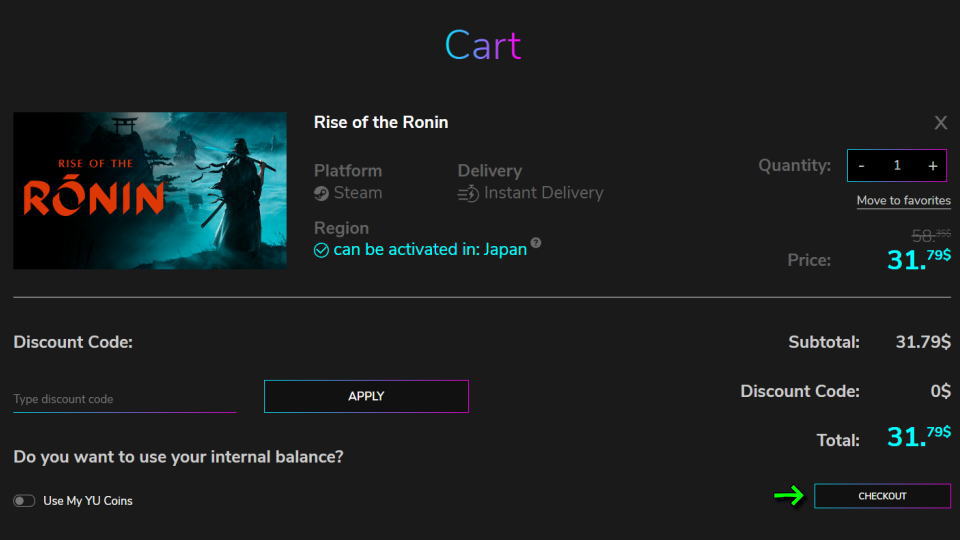The height and width of the screenshot is (540, 960).
Task: Click 'can be activated in: Japan' text
Action: 430,250
